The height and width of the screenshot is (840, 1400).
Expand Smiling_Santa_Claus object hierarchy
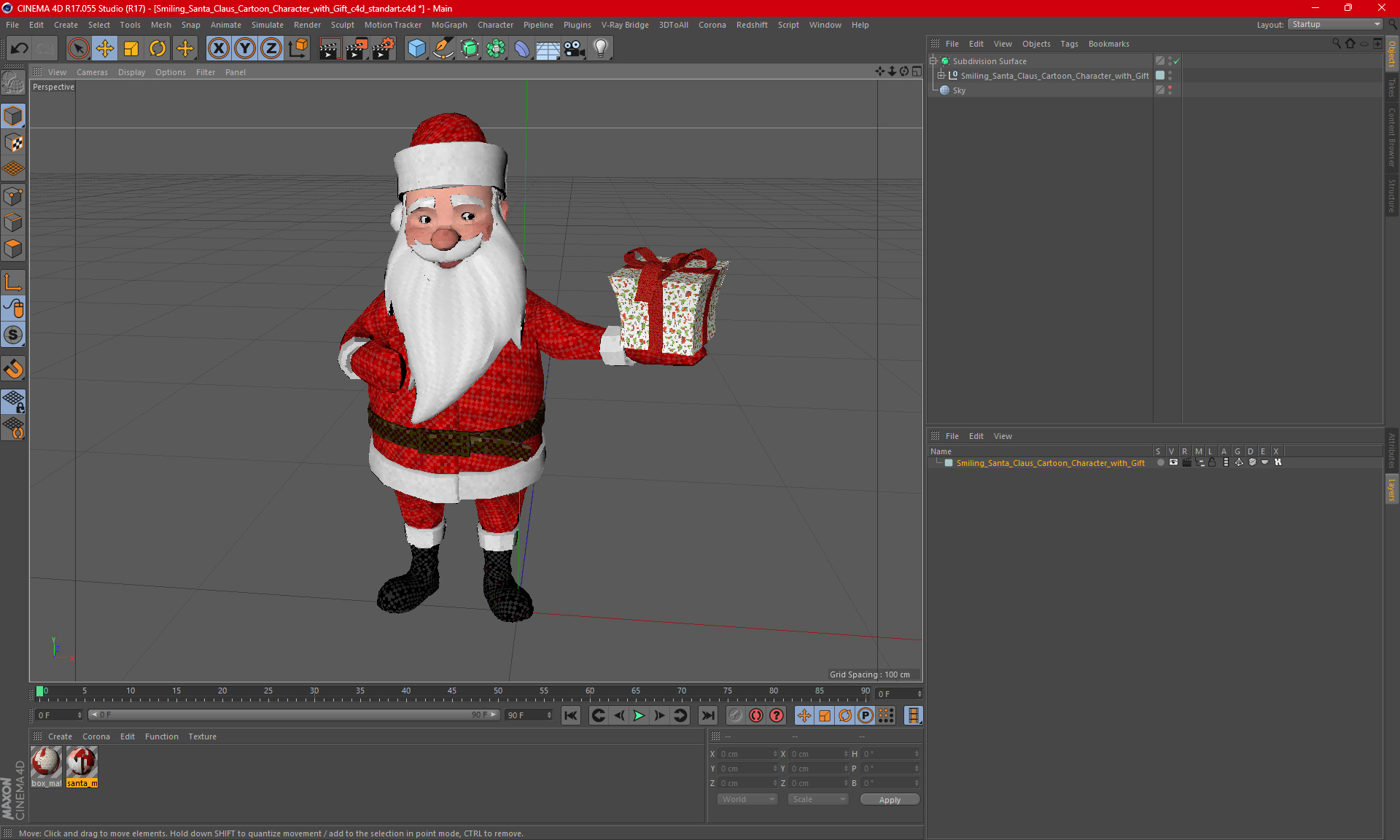click(x=941, y=76)
